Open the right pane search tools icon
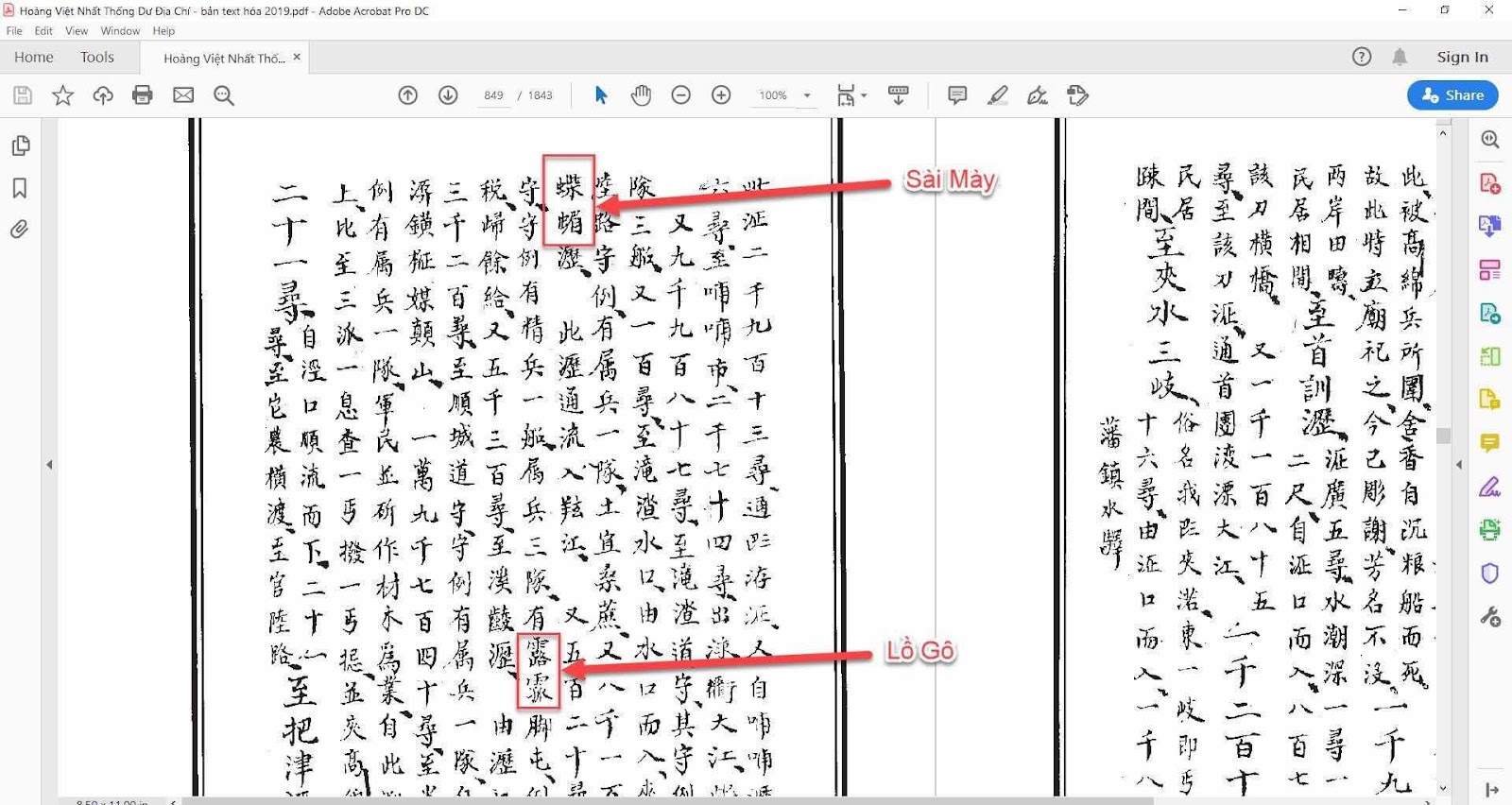Viewport: 1512px width, 805px height. point(1490,140)
